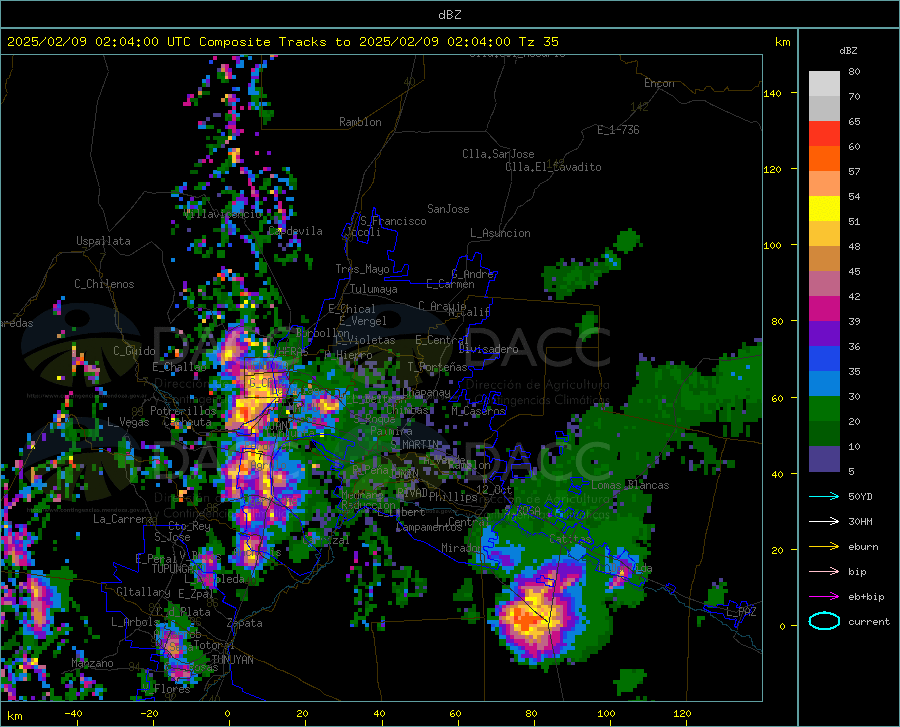Click the 'Divisadero' place label
The image size is (900, 727).
click(x=488, y=349)
